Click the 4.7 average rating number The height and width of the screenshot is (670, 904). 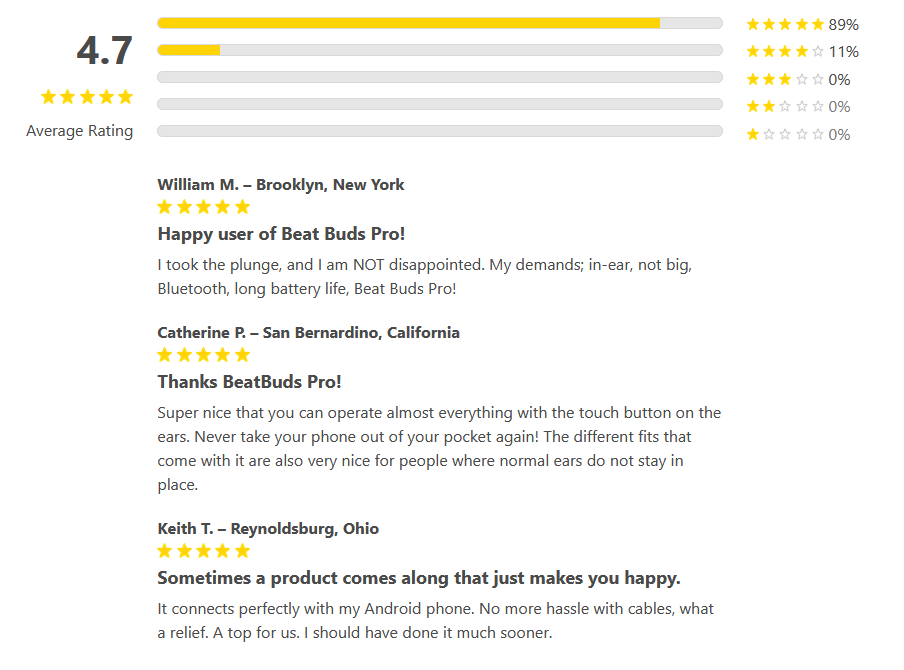pos(104,51)
